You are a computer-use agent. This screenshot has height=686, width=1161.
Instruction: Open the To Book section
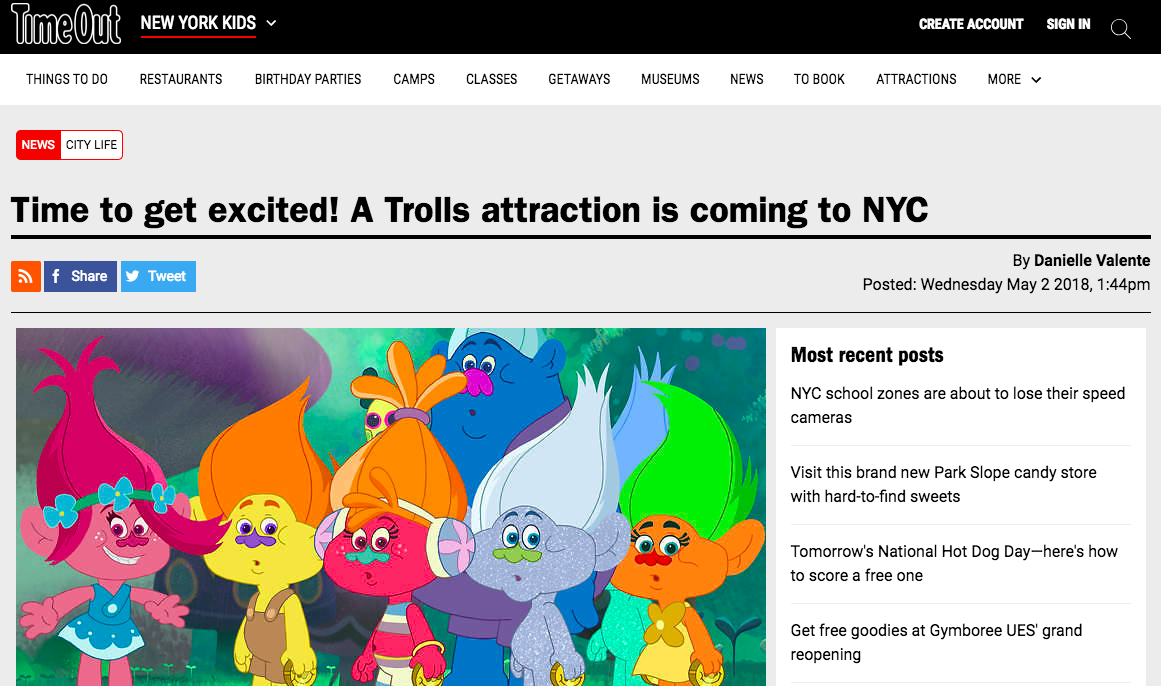pos(819,79)
